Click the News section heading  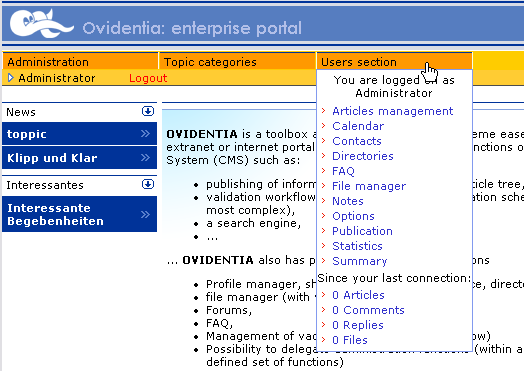[21, 112]
